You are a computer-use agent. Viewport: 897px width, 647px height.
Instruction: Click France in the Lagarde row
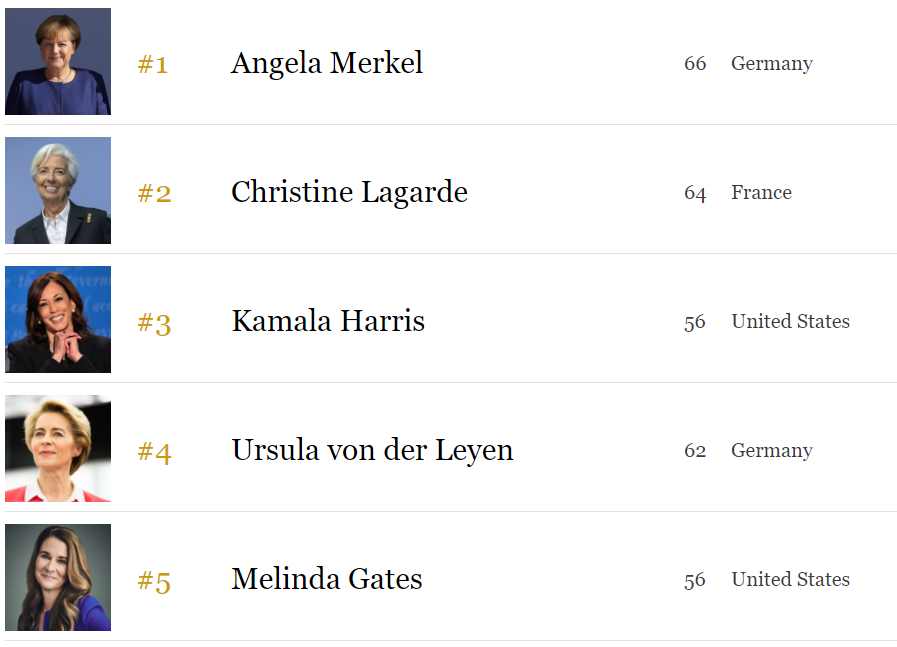coord(761,192)
